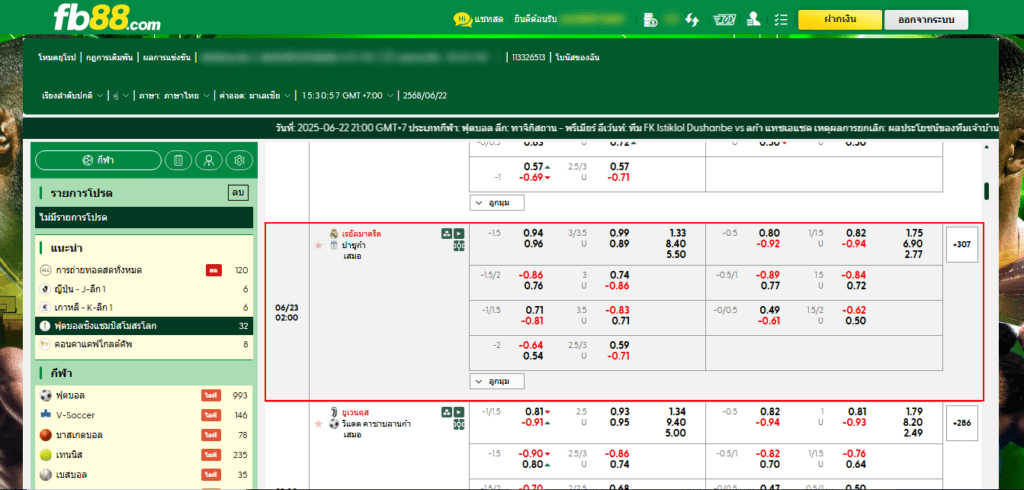Click the wallet balance coins icon
Image resolution: width=1024 pixels, height=490 pixels.
click(x=650, y=20)
